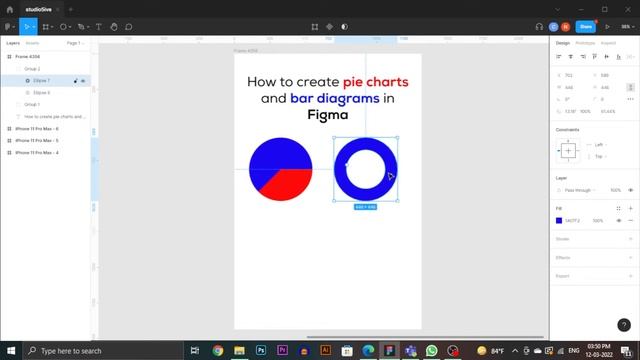Open Photoshop from the taskbar
Image resolution: width=640 pixels, height=360 pixels.
tap(261, 351)
